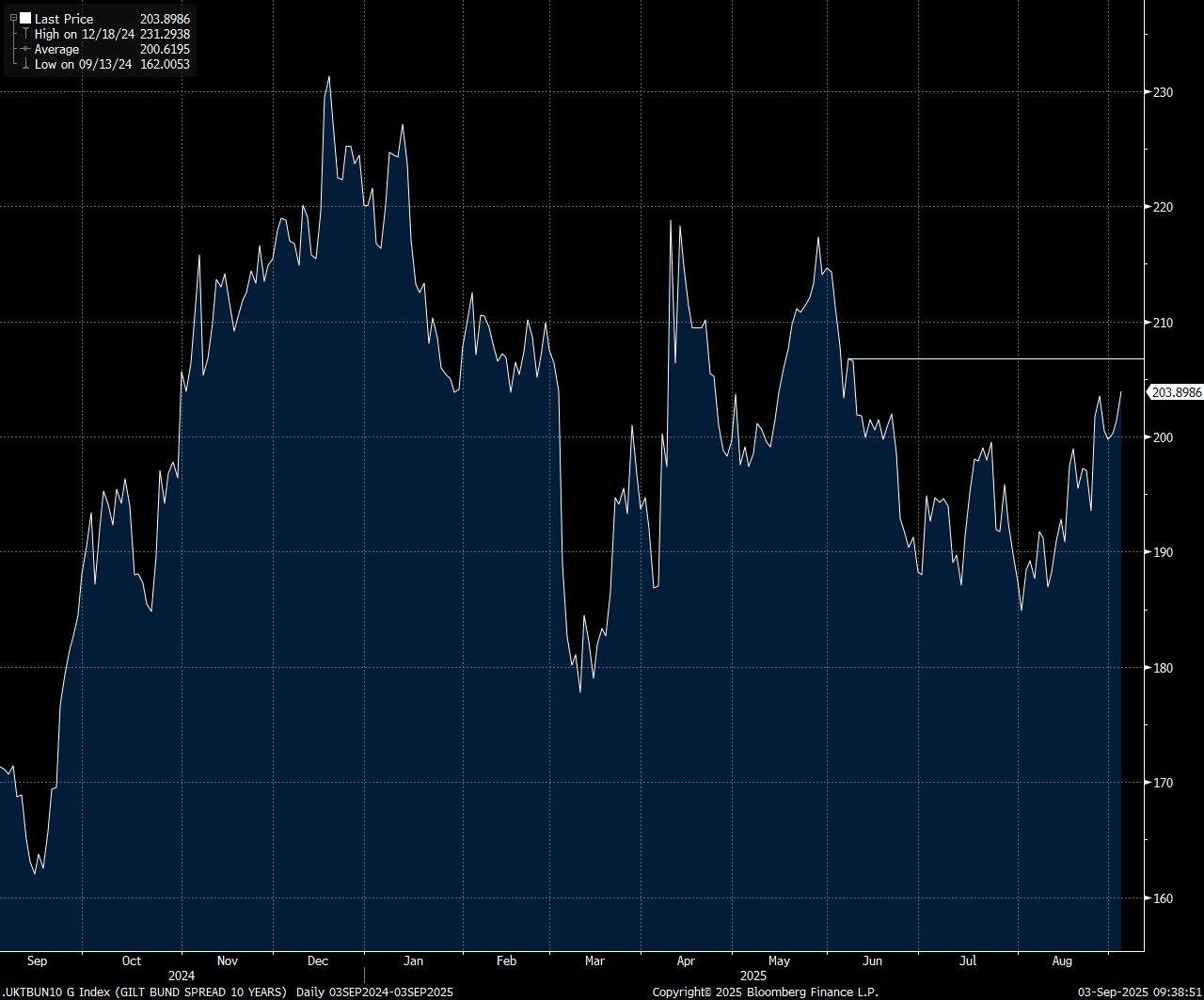This screenshot has width=1204, height=1000.
Task: Select the Last Price legend label
Action: (x=64, y=19)
